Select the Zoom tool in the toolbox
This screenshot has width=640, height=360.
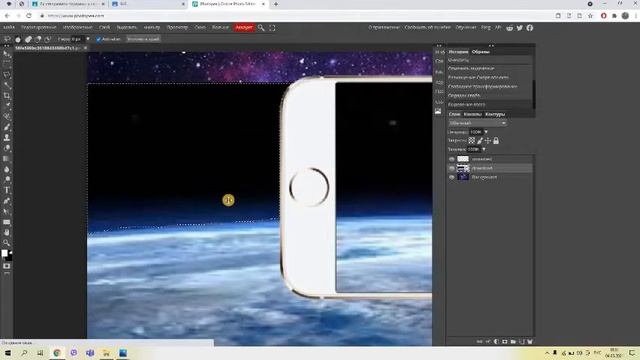tap(7, 243)
